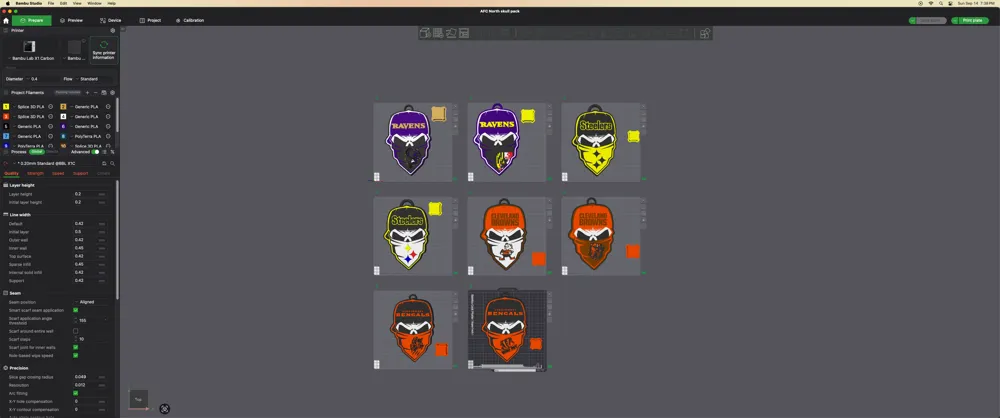Click filament 1 yellow color swatch
The width and height of the screenshot is (1000, 418).
click(x=6, y=107)
